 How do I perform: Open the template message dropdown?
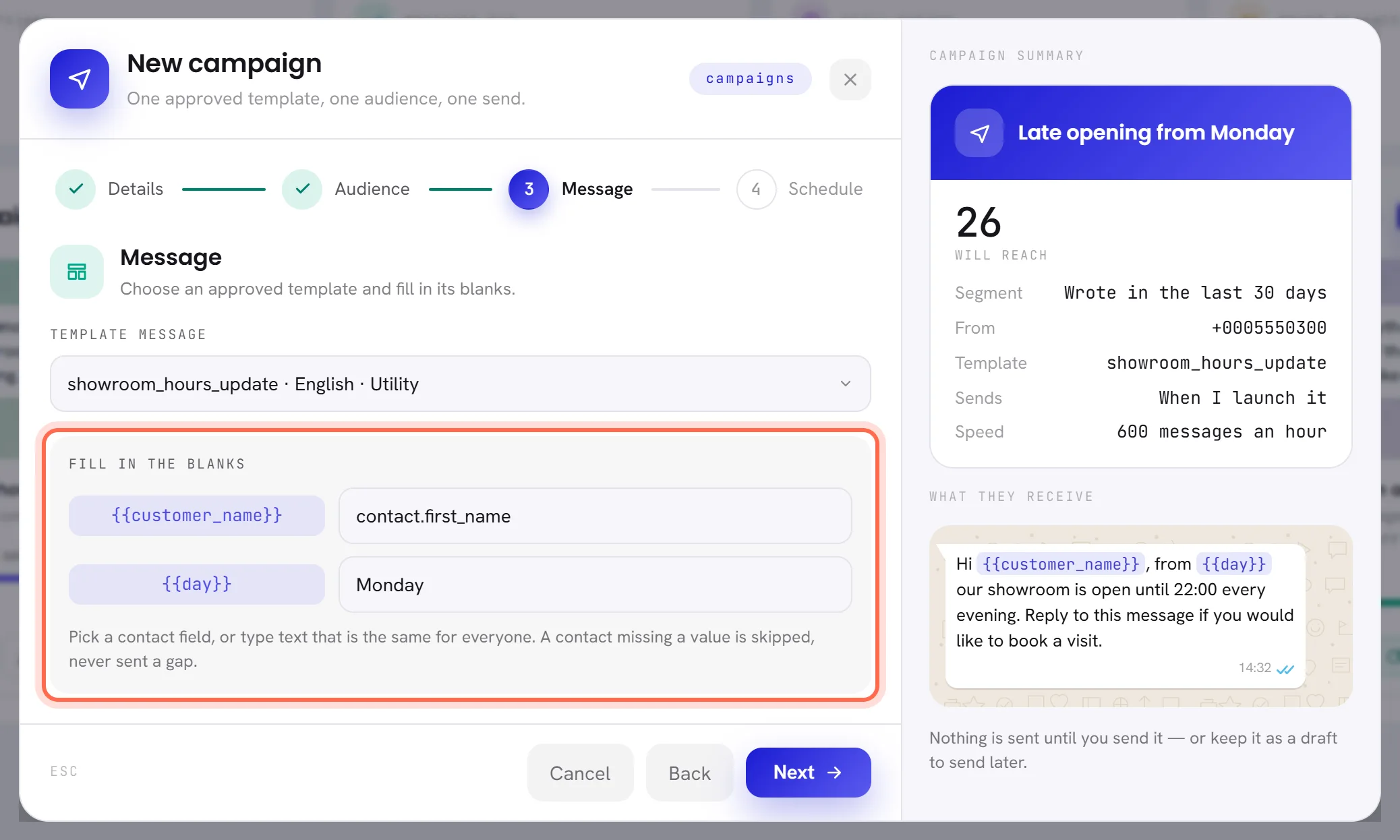point(460,384)
